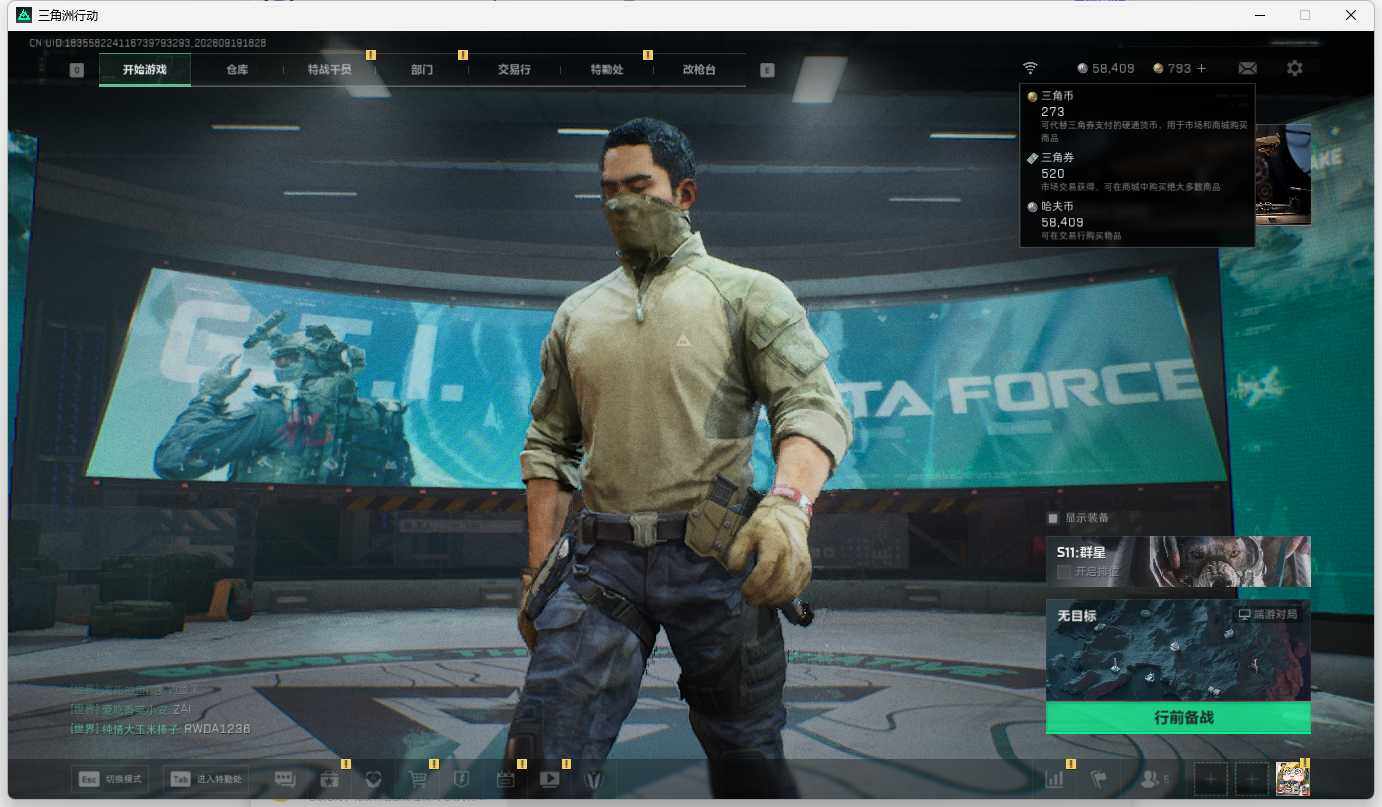Viewport: 1382px width, 807px height.
Task: Select the 改枪台 tab
Action: click(x=699, y=70)
